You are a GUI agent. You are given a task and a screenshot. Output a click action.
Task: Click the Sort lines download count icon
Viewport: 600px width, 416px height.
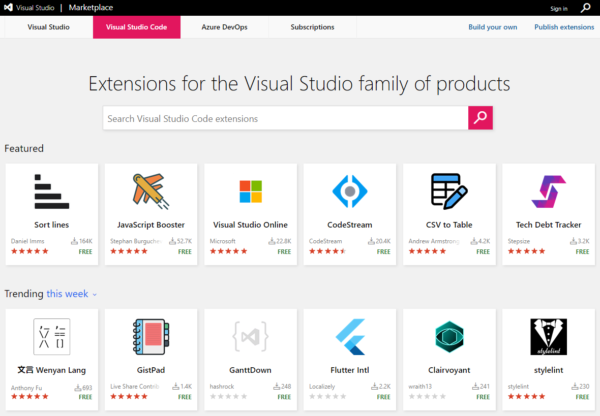coord(74,241)
